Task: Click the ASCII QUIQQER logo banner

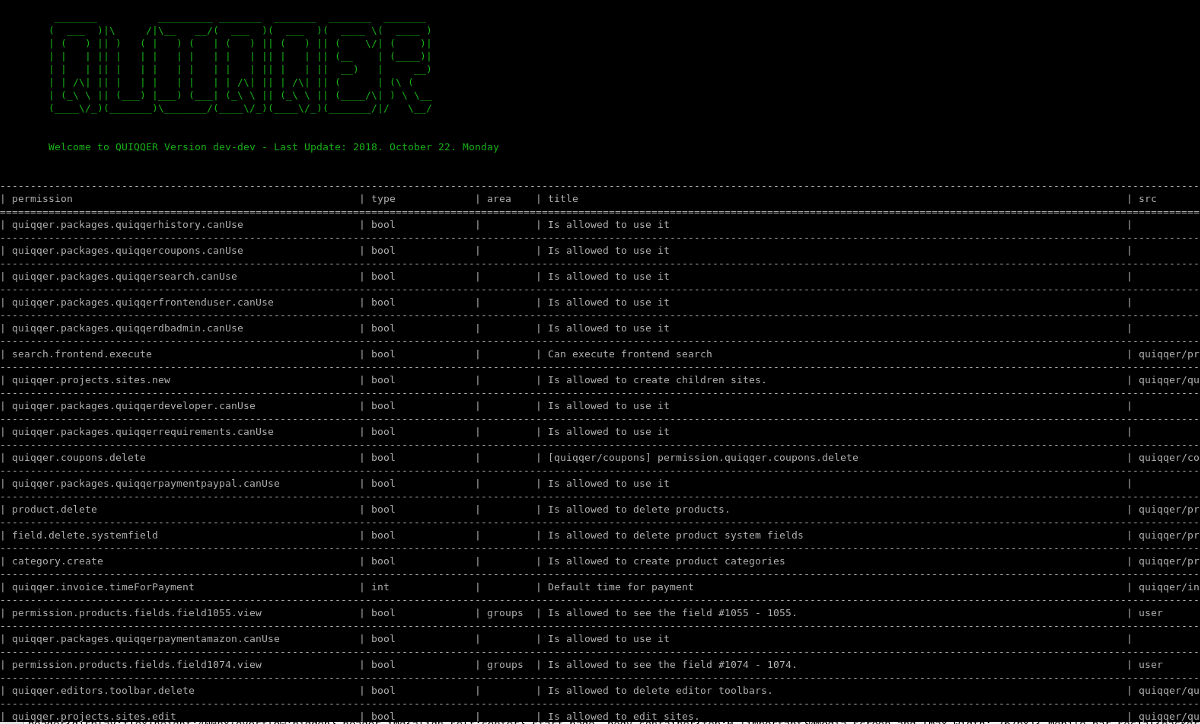Action: [x=240, y=65]
